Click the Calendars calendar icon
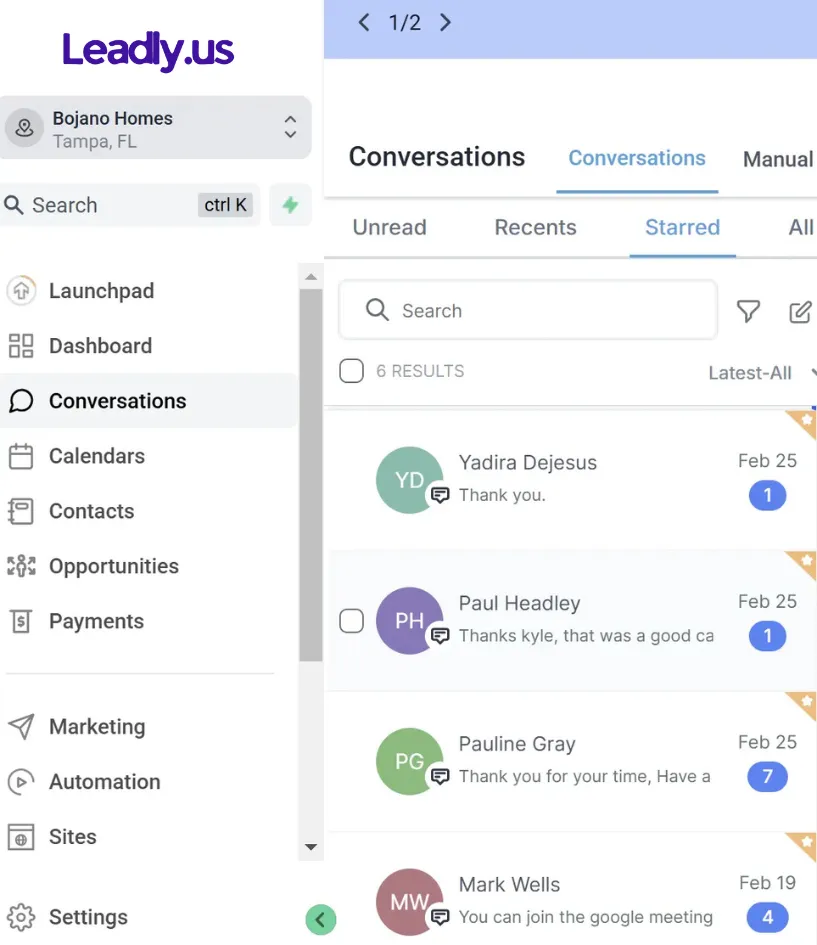 point(21,456)
